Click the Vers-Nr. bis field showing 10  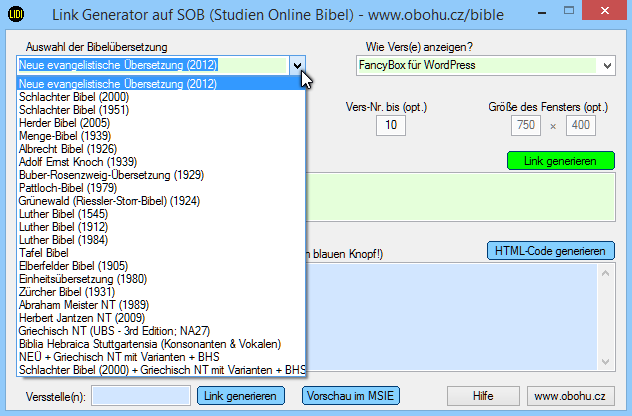pos(391,125)
